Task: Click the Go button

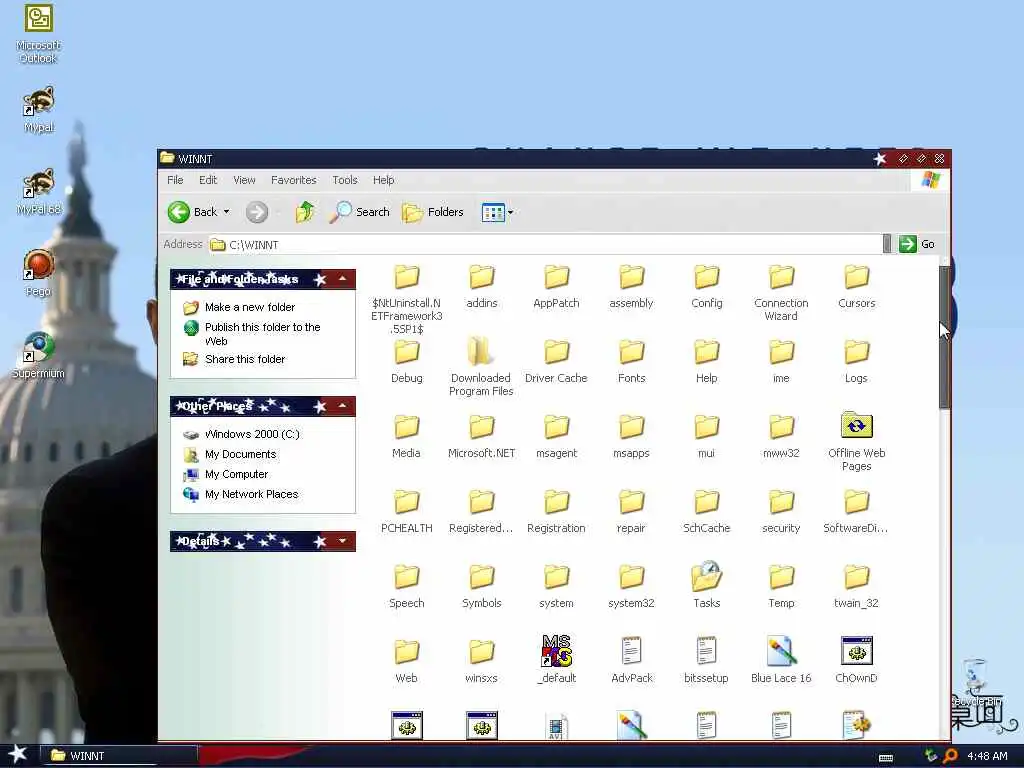Action: 917,244
